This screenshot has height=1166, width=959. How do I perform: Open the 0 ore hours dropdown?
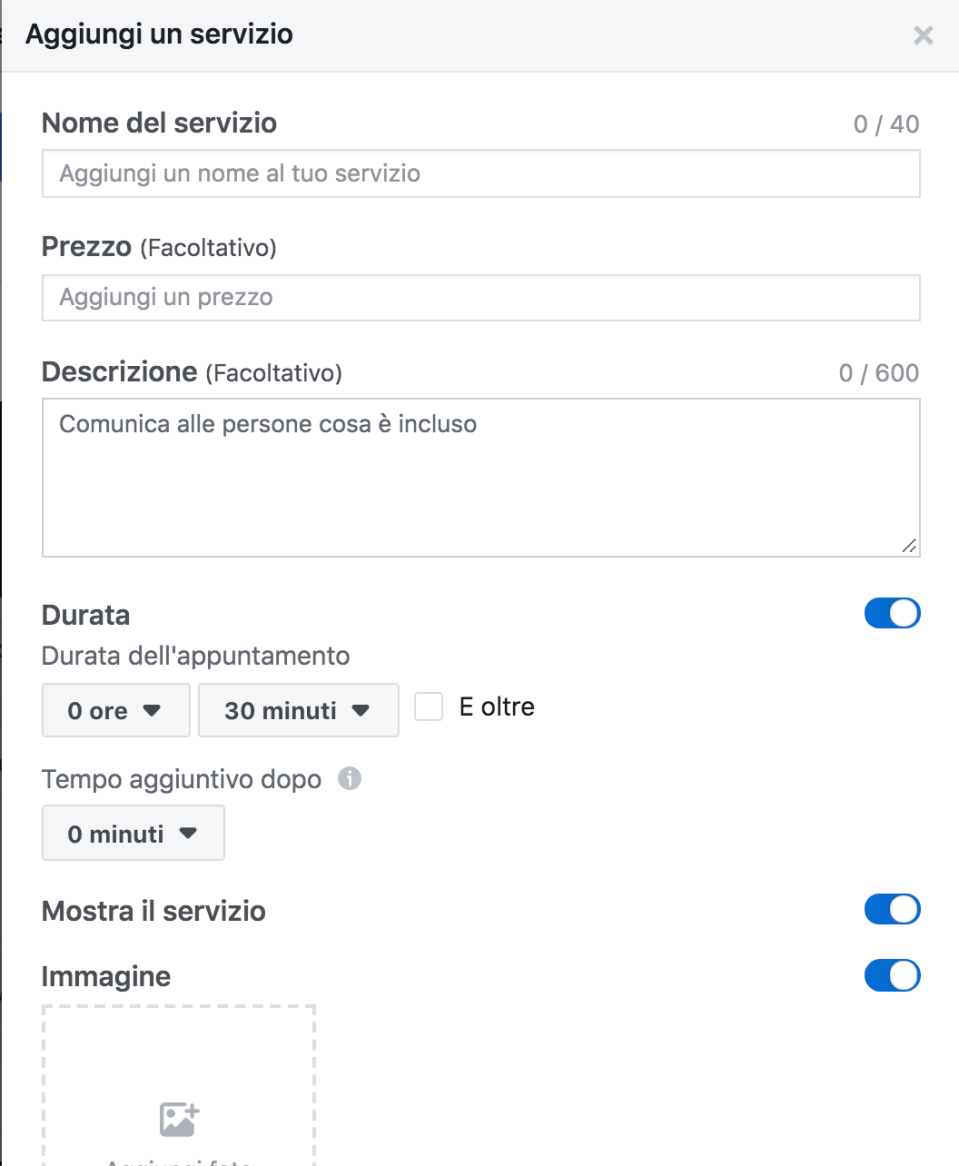pos(115,710)
